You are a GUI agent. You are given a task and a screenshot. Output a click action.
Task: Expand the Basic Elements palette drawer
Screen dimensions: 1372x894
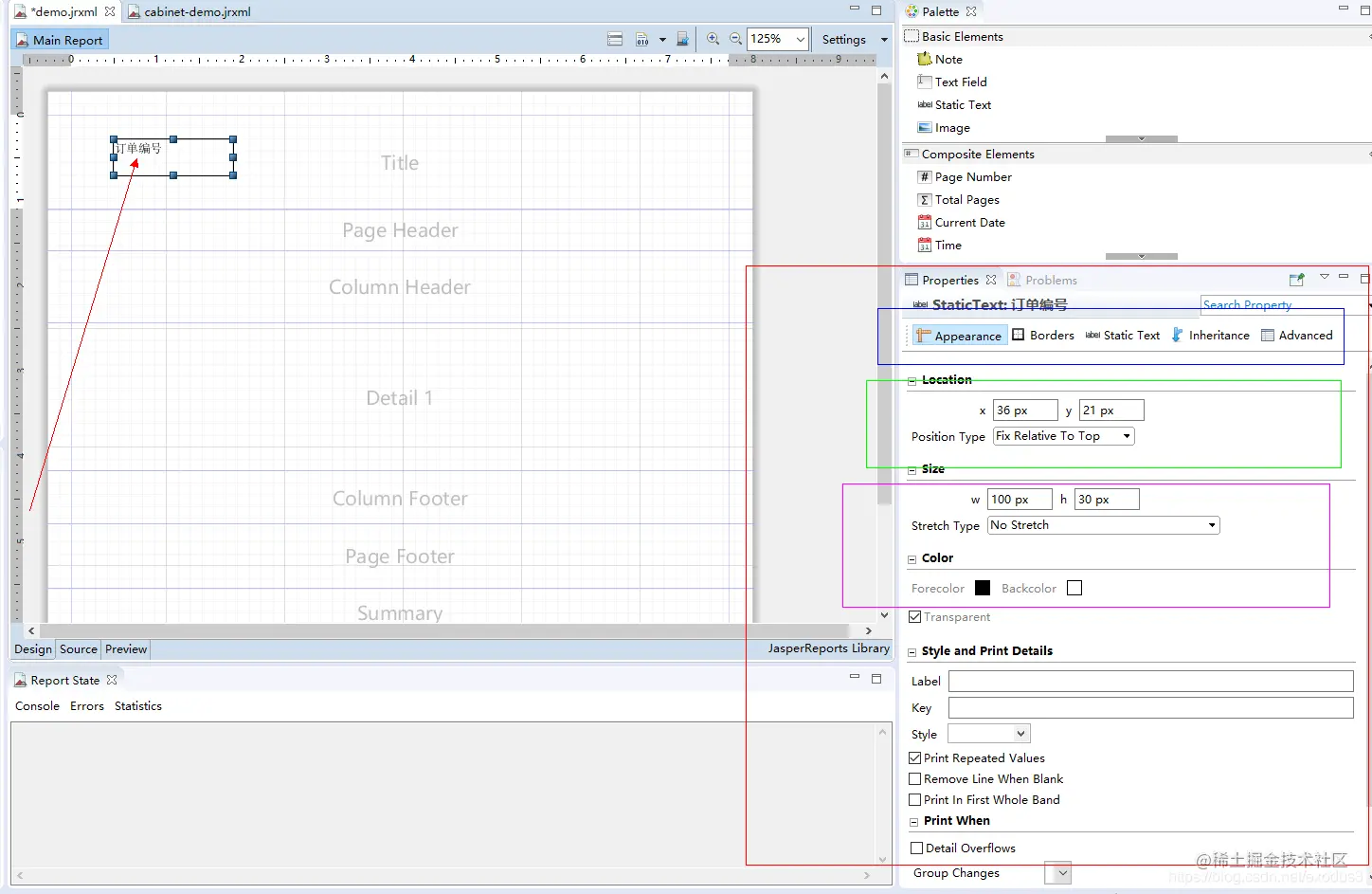tap(1136, 36)
